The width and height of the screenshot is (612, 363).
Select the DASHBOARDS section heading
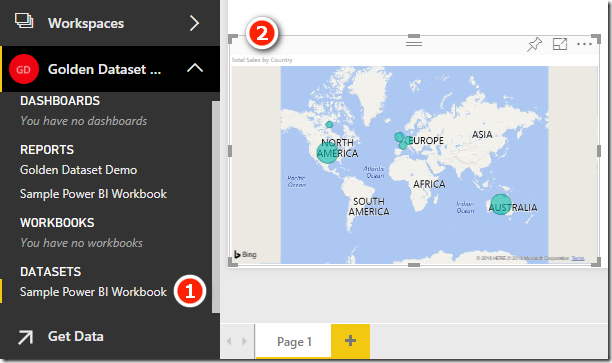click(x=60, y=101)
